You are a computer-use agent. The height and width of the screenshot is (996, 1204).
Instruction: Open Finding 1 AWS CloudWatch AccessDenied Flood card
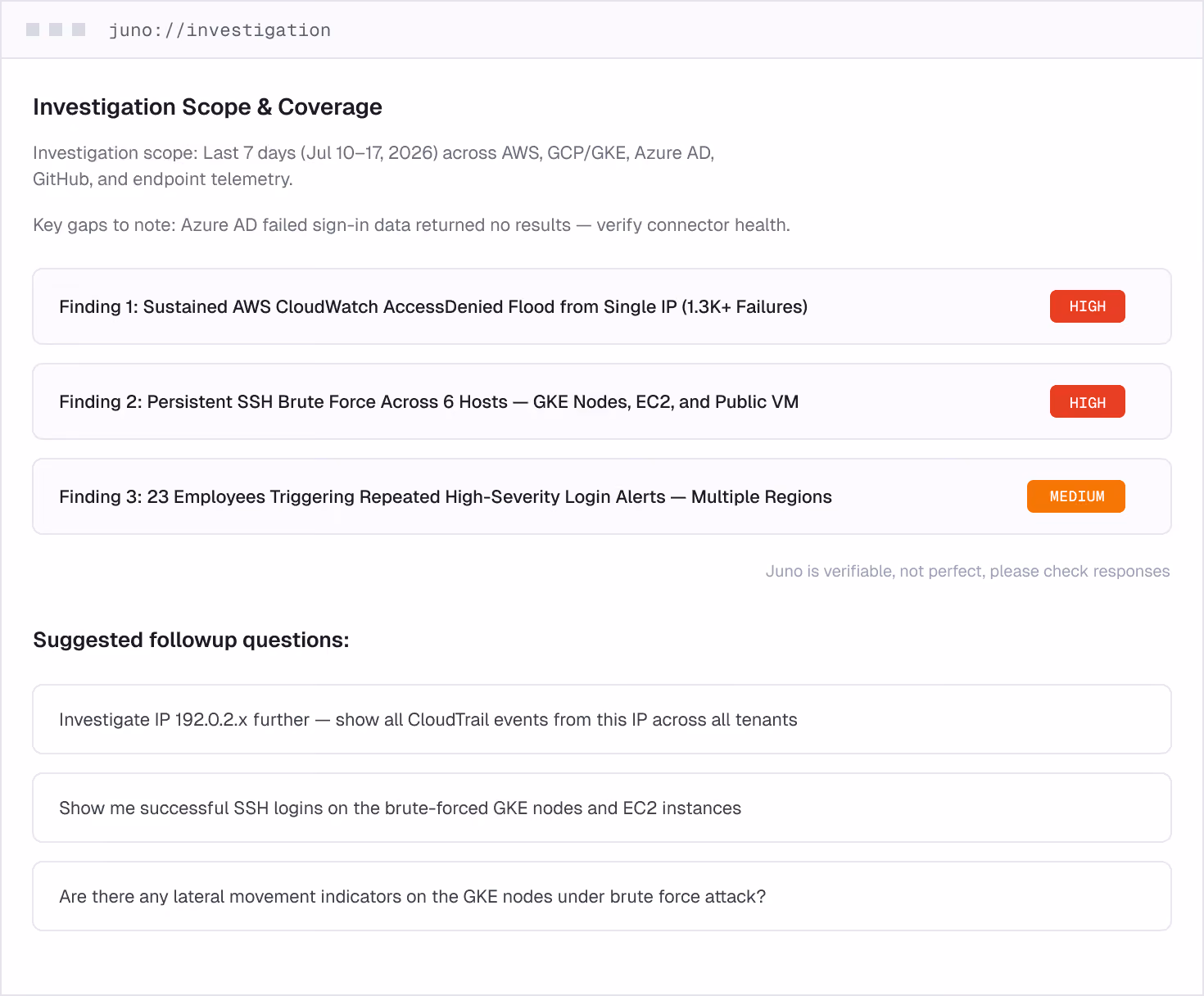tap(602, 306)
